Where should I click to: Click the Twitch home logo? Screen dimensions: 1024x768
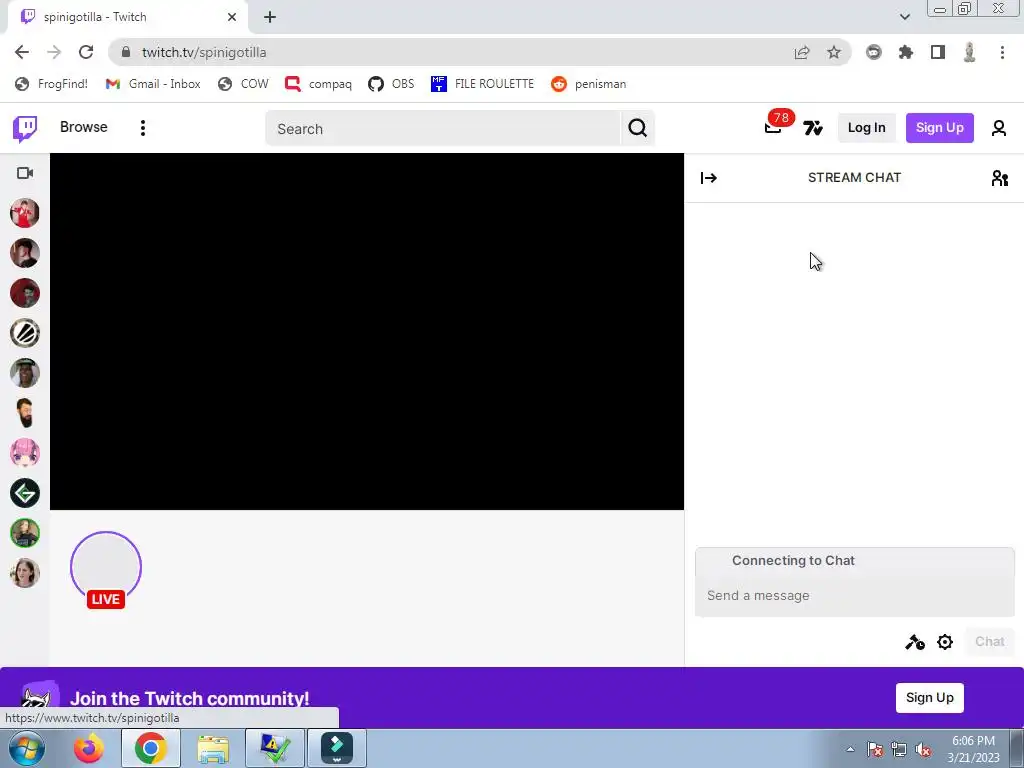tap(25, 129)
